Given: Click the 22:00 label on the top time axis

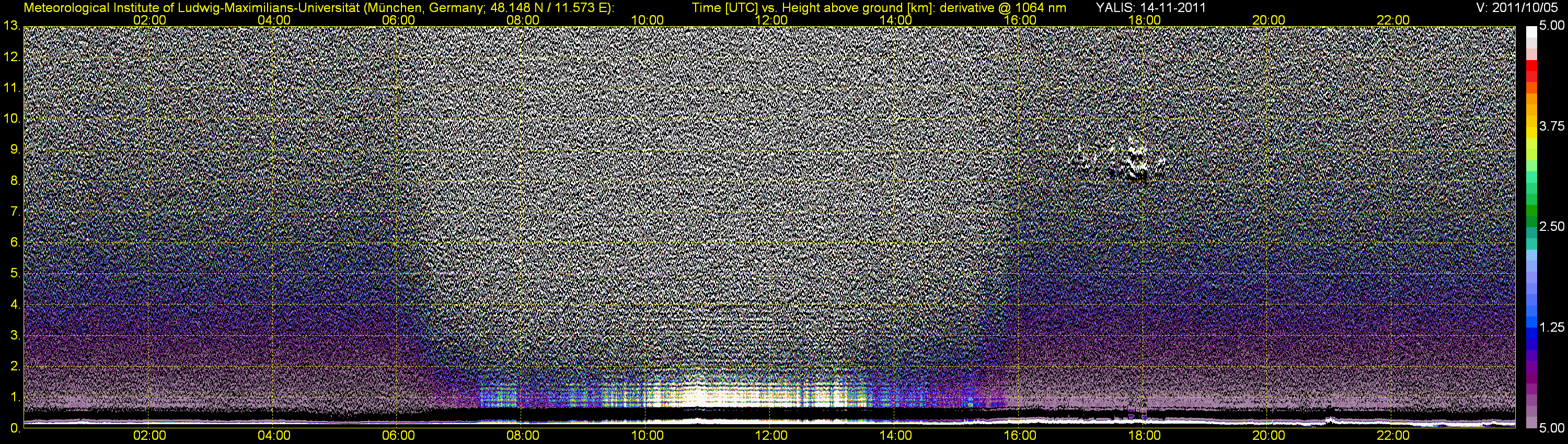Looking at the screenshot, I should click(x=1393, y=20).
